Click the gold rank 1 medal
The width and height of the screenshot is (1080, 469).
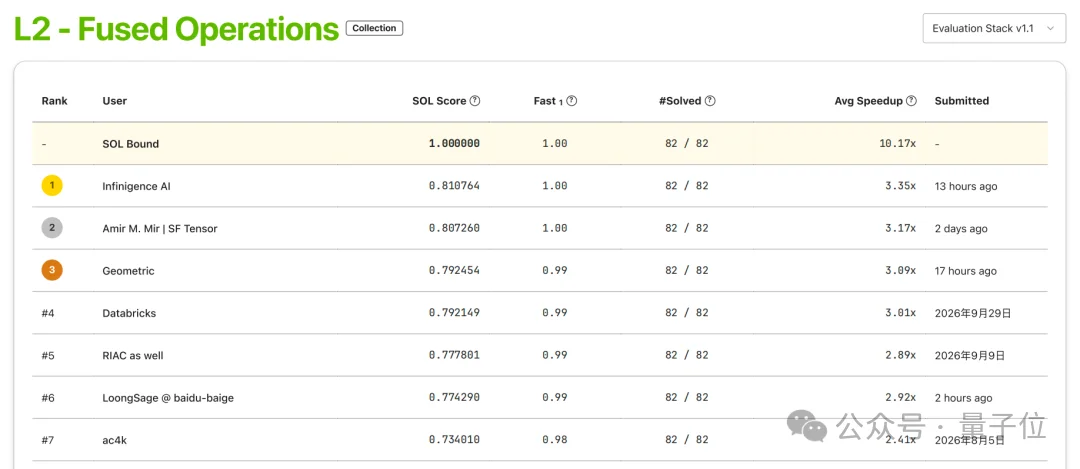point(52,186)
